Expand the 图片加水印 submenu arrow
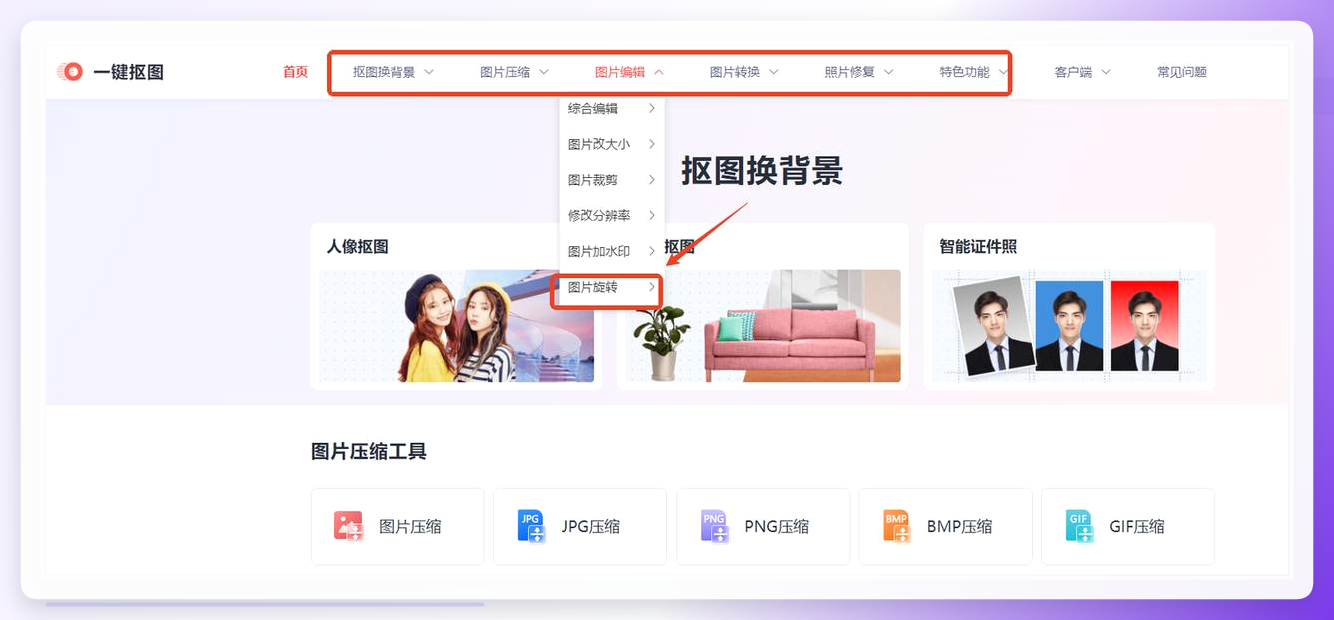Viewport: 1334px width, 620px height. tap(652, 251)
